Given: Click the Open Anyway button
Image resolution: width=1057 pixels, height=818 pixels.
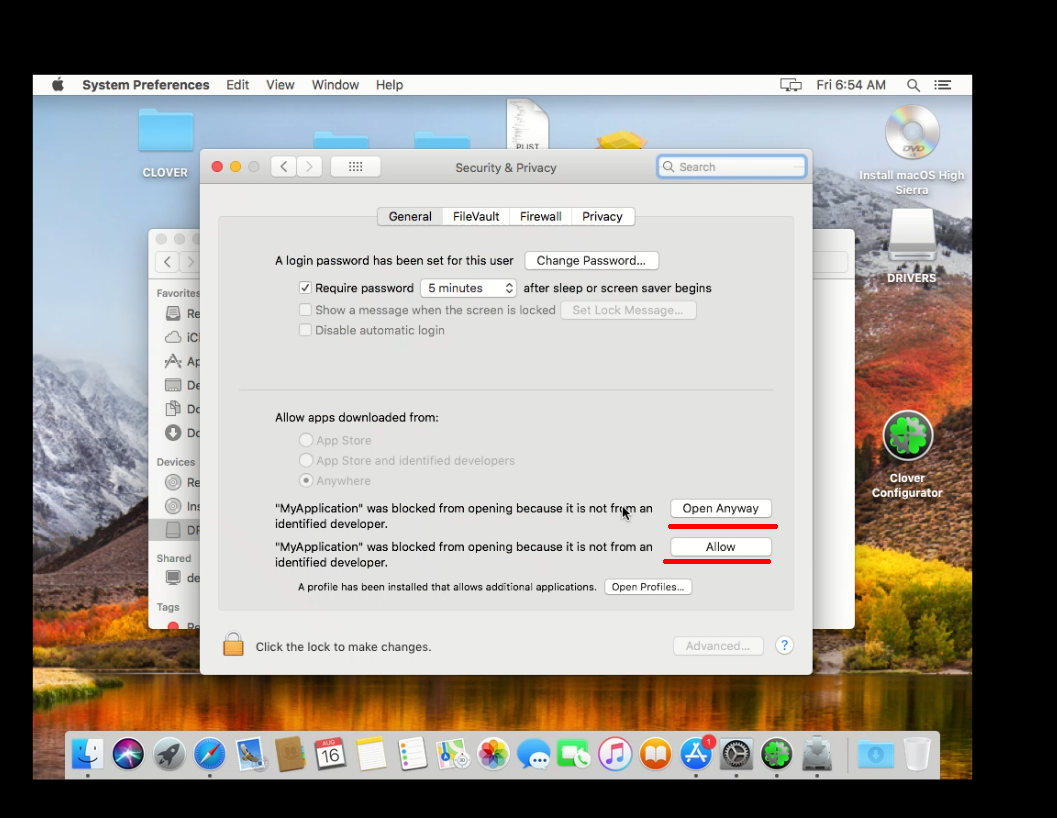Looking at the screenshot, I should click(x=721, y=508).
